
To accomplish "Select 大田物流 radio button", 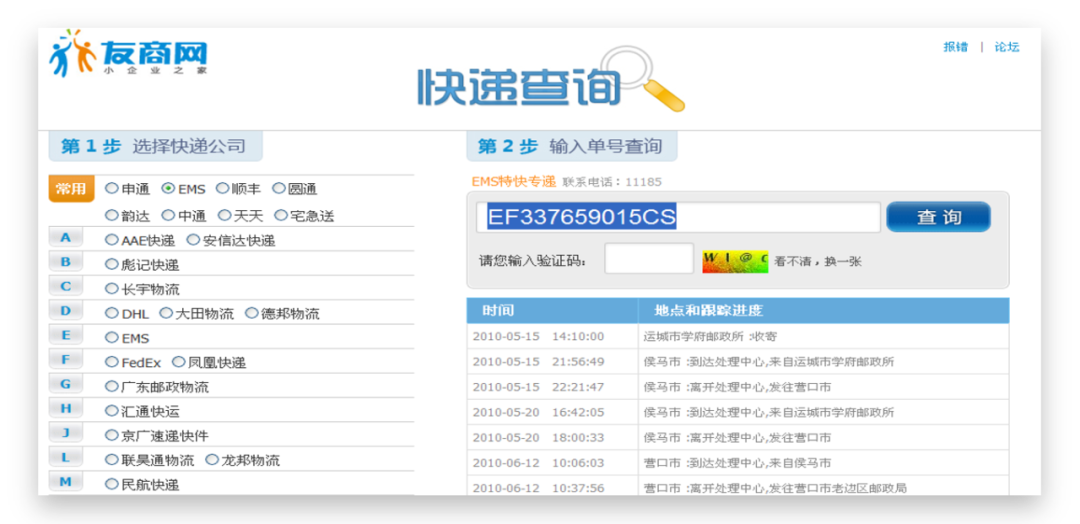I will tap(166, 313).
